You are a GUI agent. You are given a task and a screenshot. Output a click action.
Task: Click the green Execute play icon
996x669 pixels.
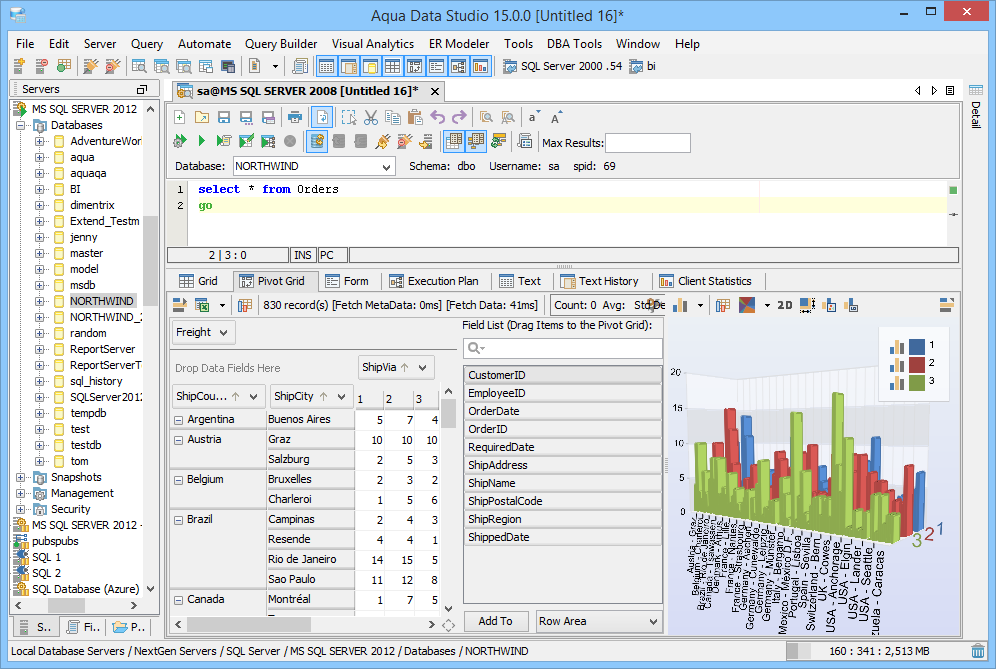202,141
